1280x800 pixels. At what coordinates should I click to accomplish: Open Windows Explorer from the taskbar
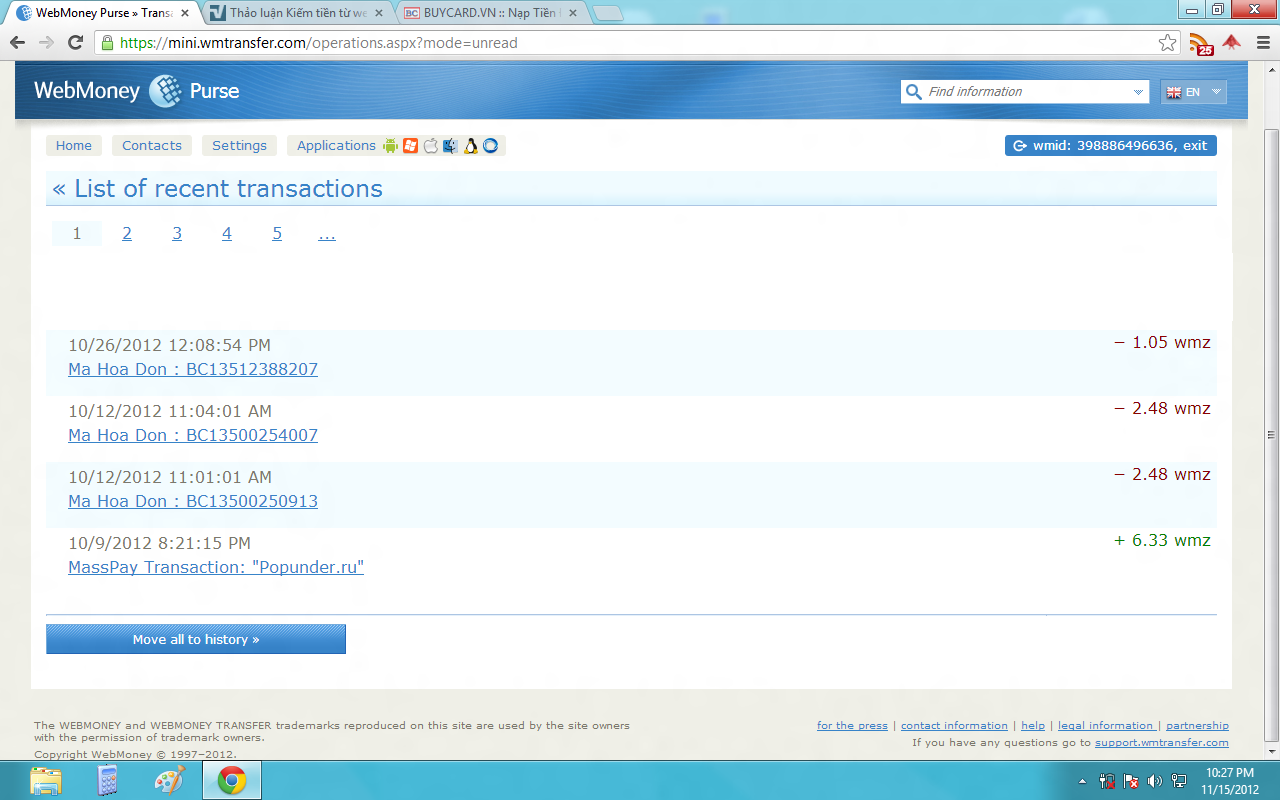click(x=46, y=780)
